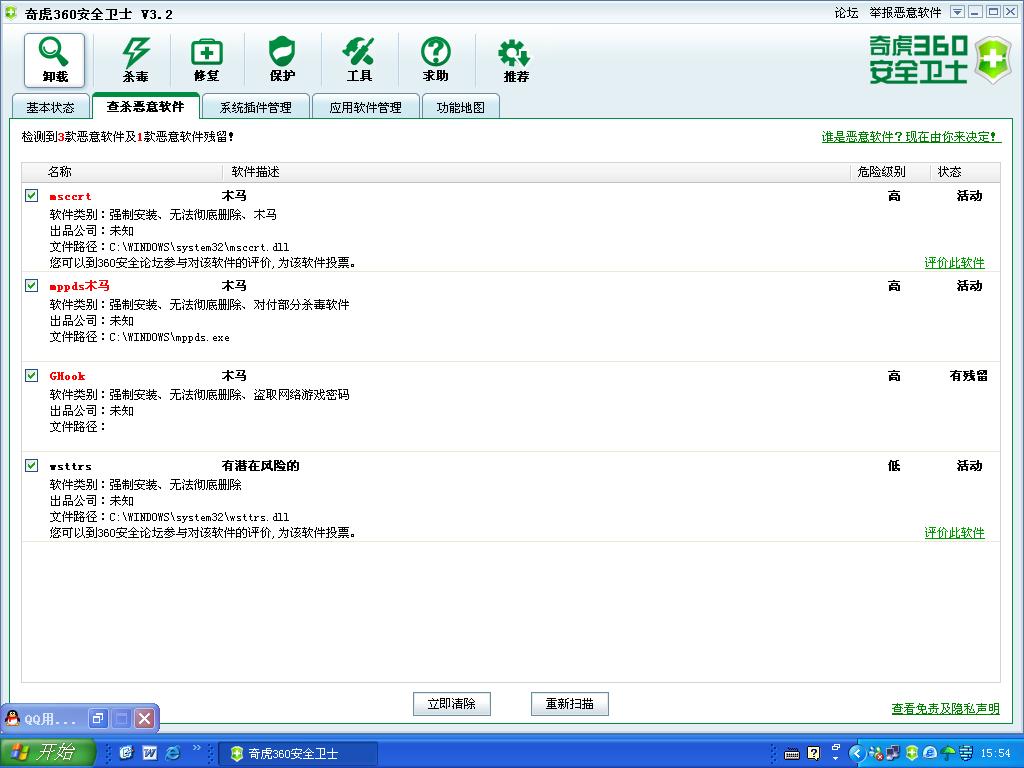Click the QQ penguin icon
1024x768 pixels.
pyautogui.click(x=13, y=719)
